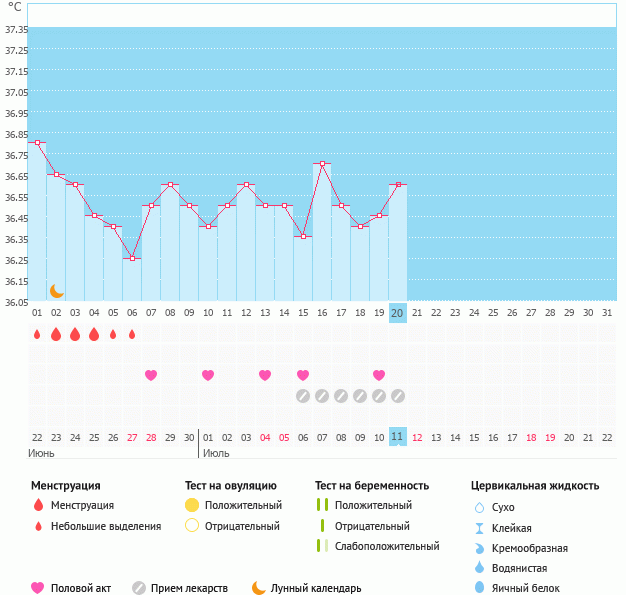Click the Половой акт legend heart icon
626x595 pixels.
38,588
